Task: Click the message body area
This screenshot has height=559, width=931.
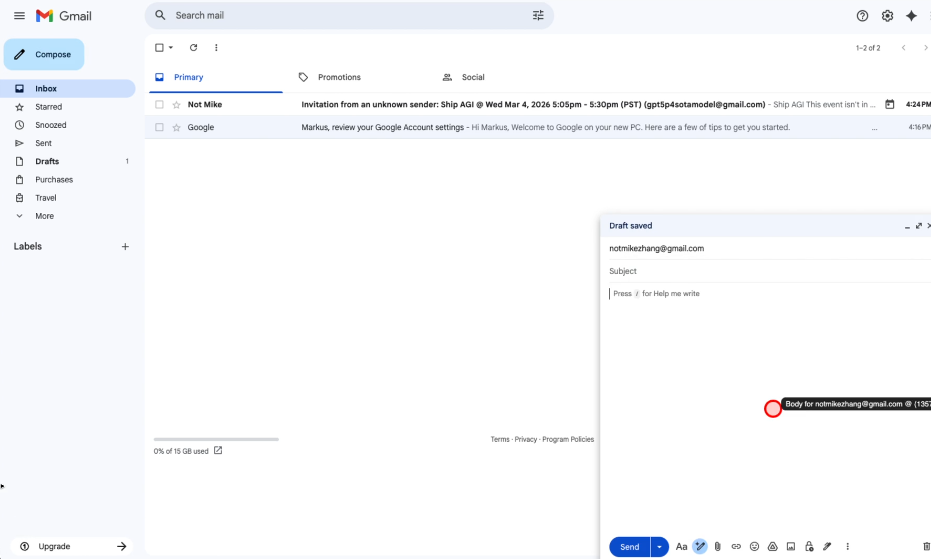Action: tap(770, 410)
